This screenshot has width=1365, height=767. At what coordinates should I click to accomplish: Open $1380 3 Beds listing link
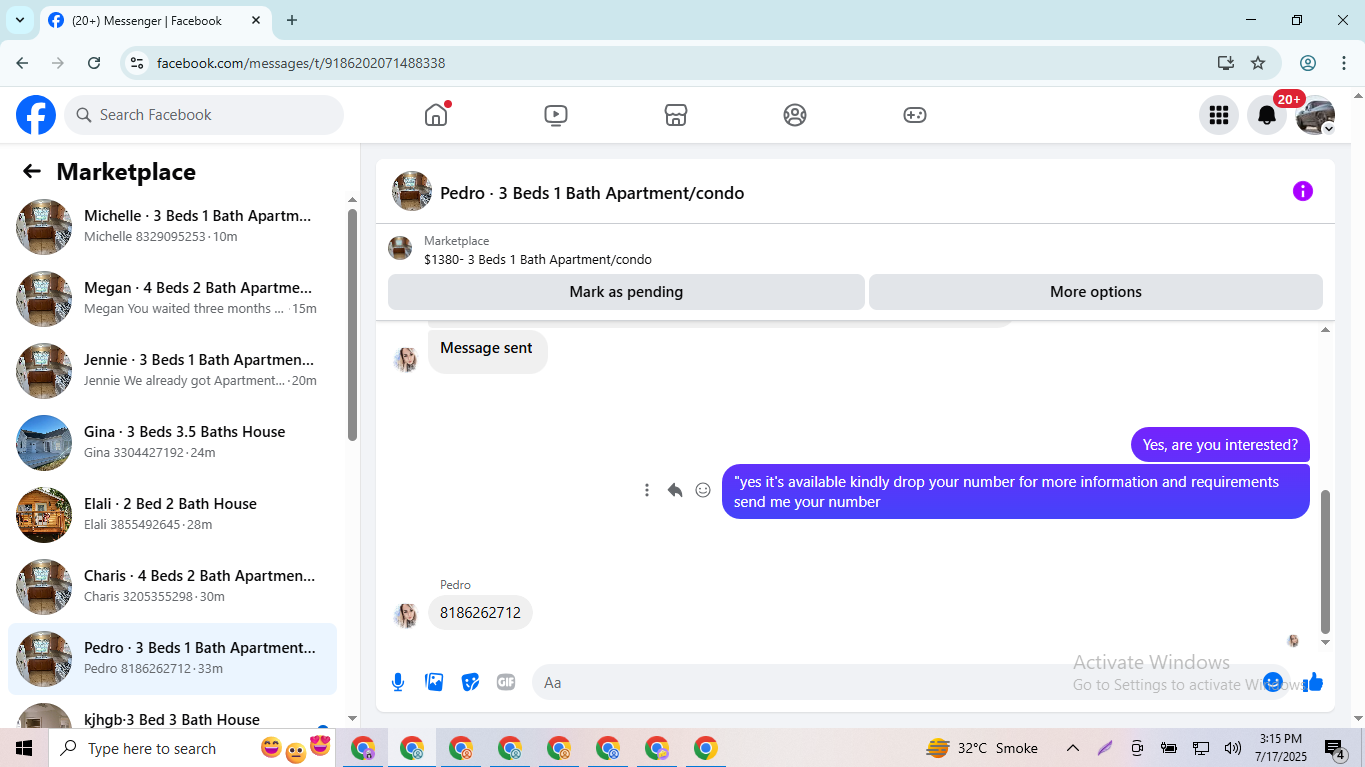click(537, 259)
